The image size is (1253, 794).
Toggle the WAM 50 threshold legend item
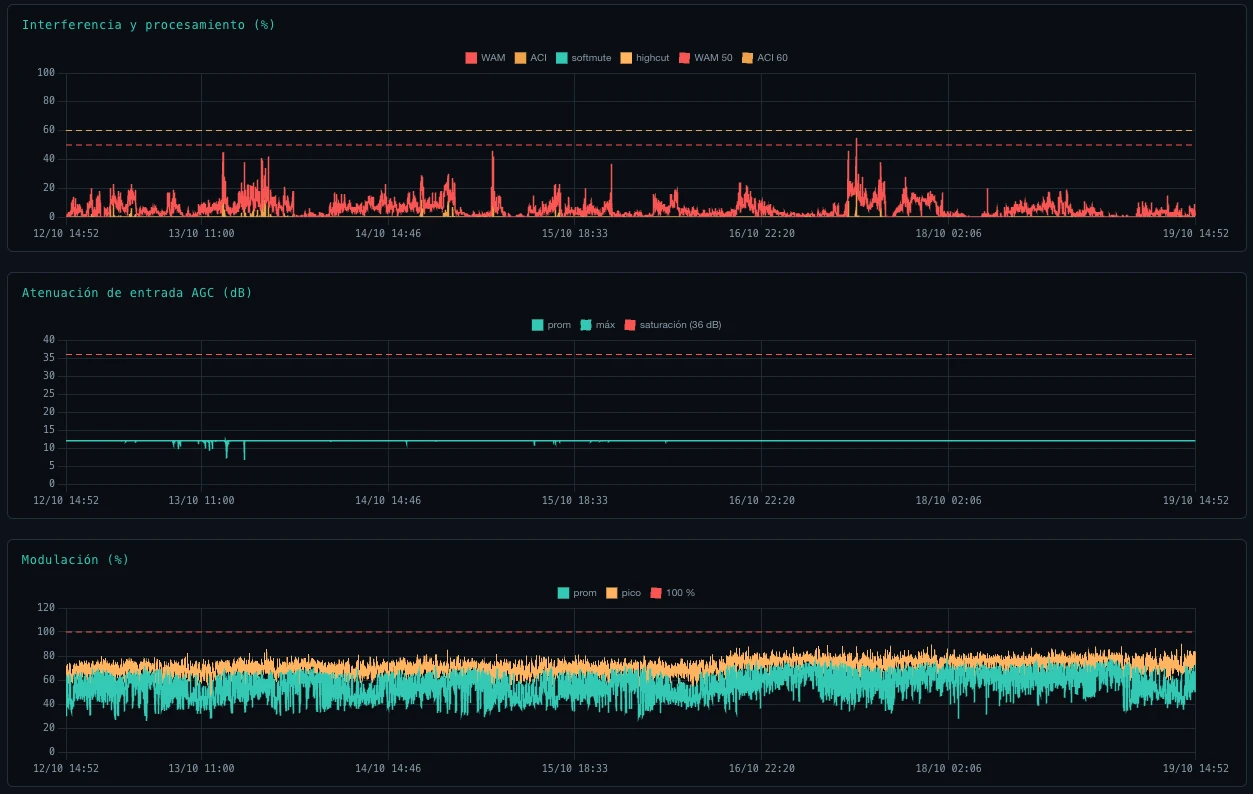705,58
